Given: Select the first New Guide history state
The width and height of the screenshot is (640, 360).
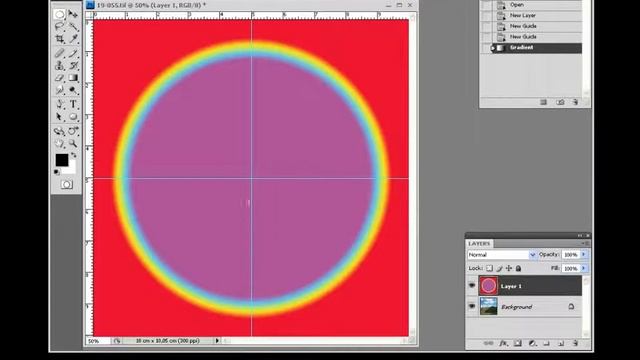Looking at the screenshot, I should pyautogui.click(x=537, y=26).
